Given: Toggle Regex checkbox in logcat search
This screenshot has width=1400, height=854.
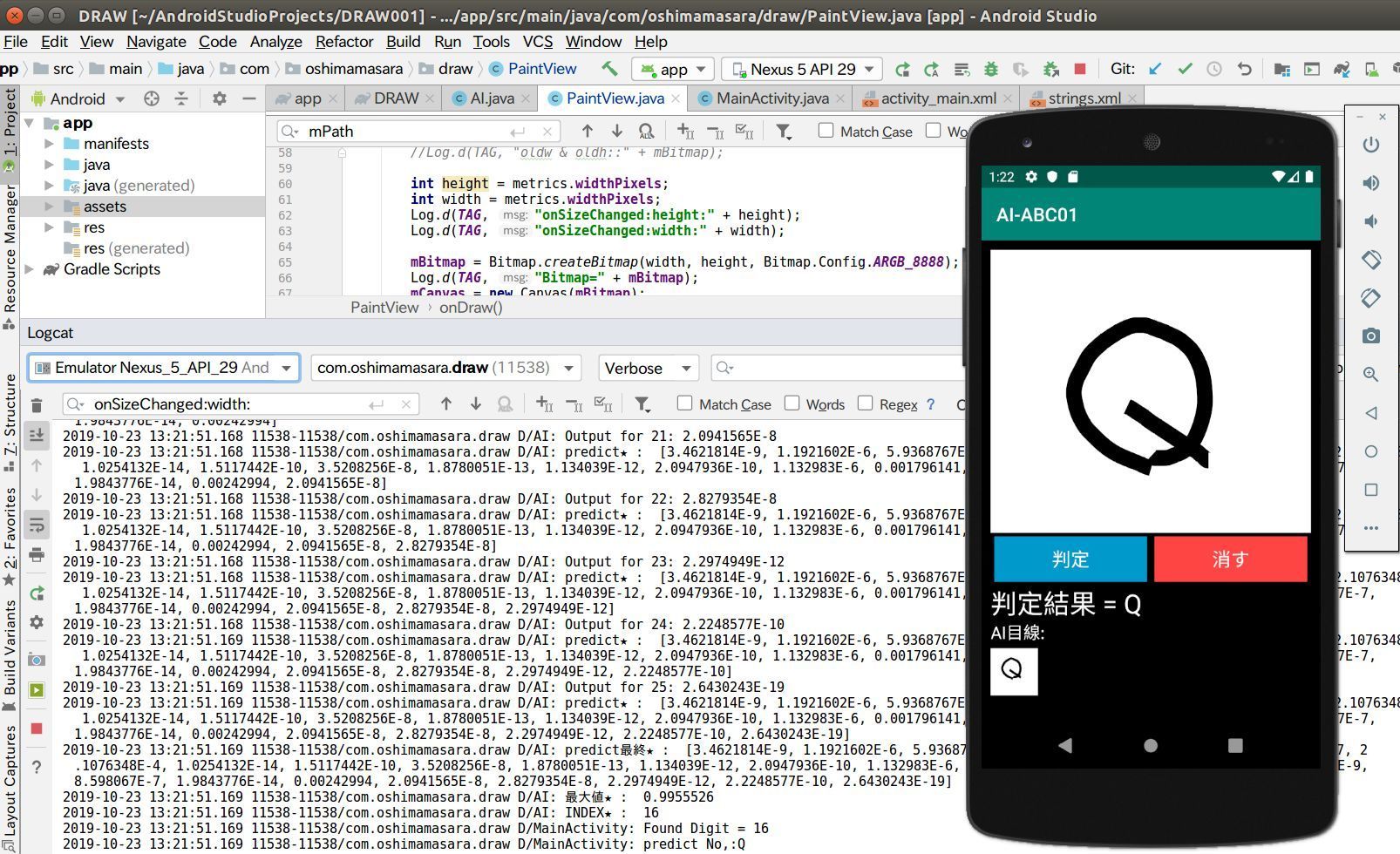Looking at the screenshot, I should [x=865, y=403].
